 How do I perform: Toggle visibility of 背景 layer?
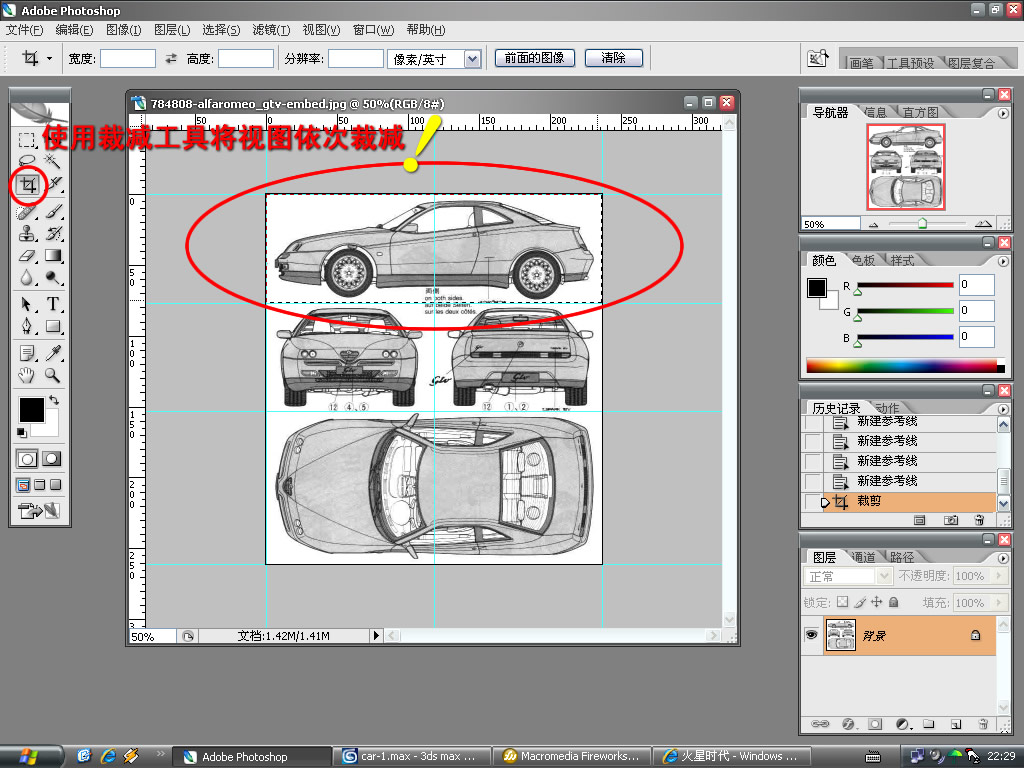812,635
